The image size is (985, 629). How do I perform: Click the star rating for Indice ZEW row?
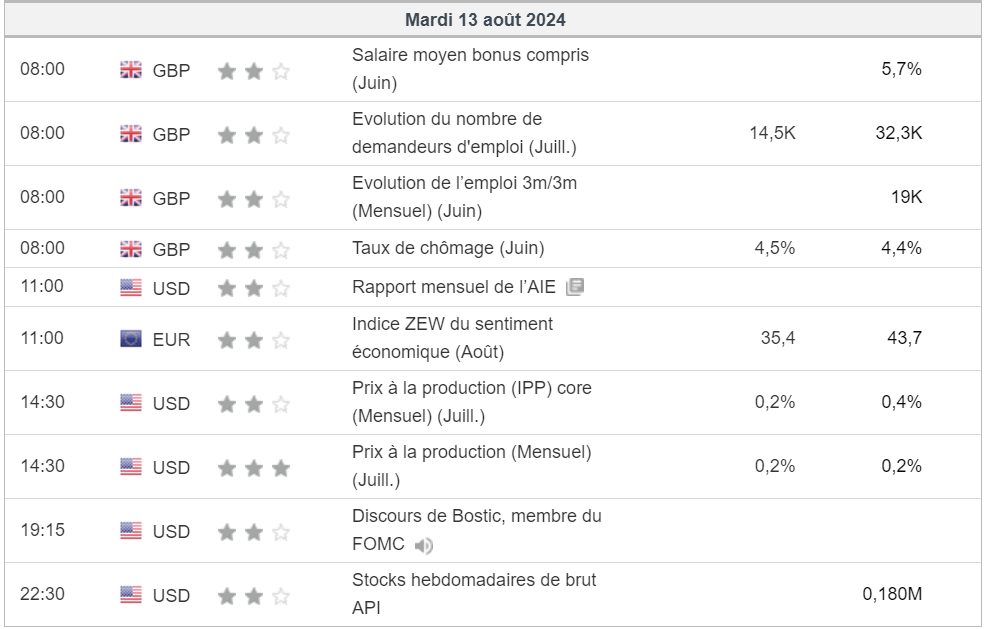click(254, 340)
